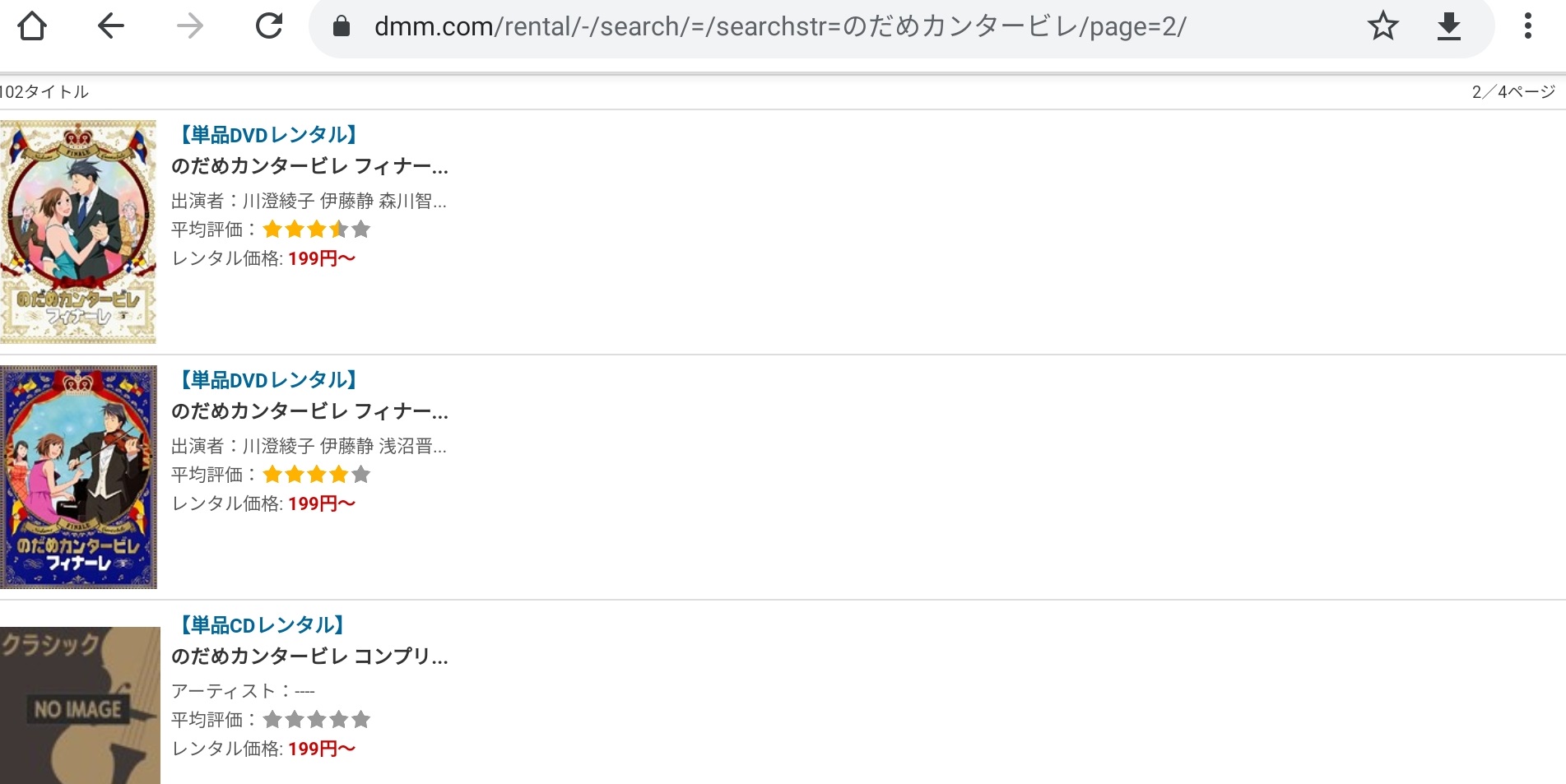This screenshot has height=784, width=1566.
Task: Click the 【単品CDレンタル】 category label
Action: pyautogui.click(x=262, y=625)
